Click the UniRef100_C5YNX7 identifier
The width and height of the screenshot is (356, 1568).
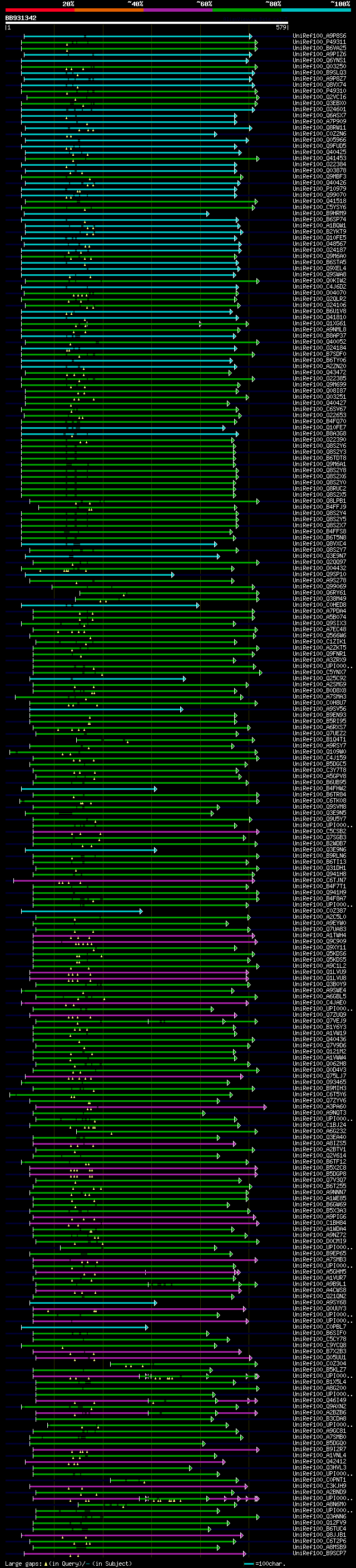[x=319, y=672]
